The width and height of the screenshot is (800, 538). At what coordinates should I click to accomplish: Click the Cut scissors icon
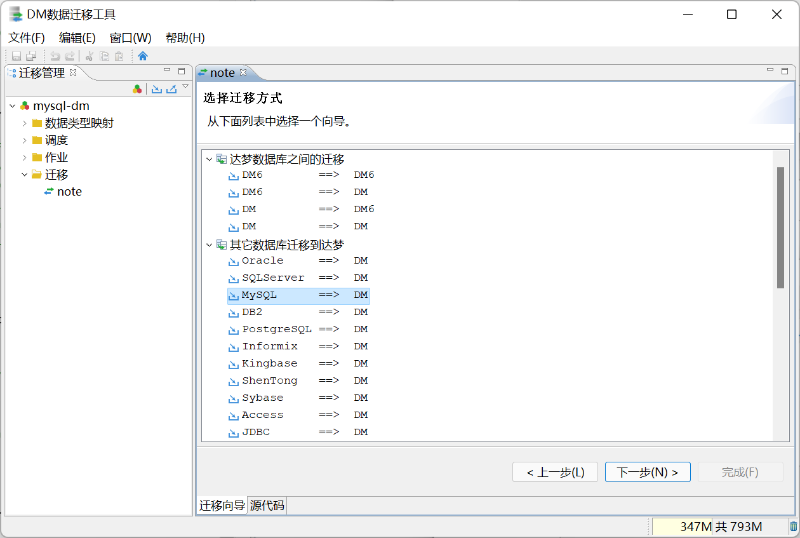pos(89,56)
